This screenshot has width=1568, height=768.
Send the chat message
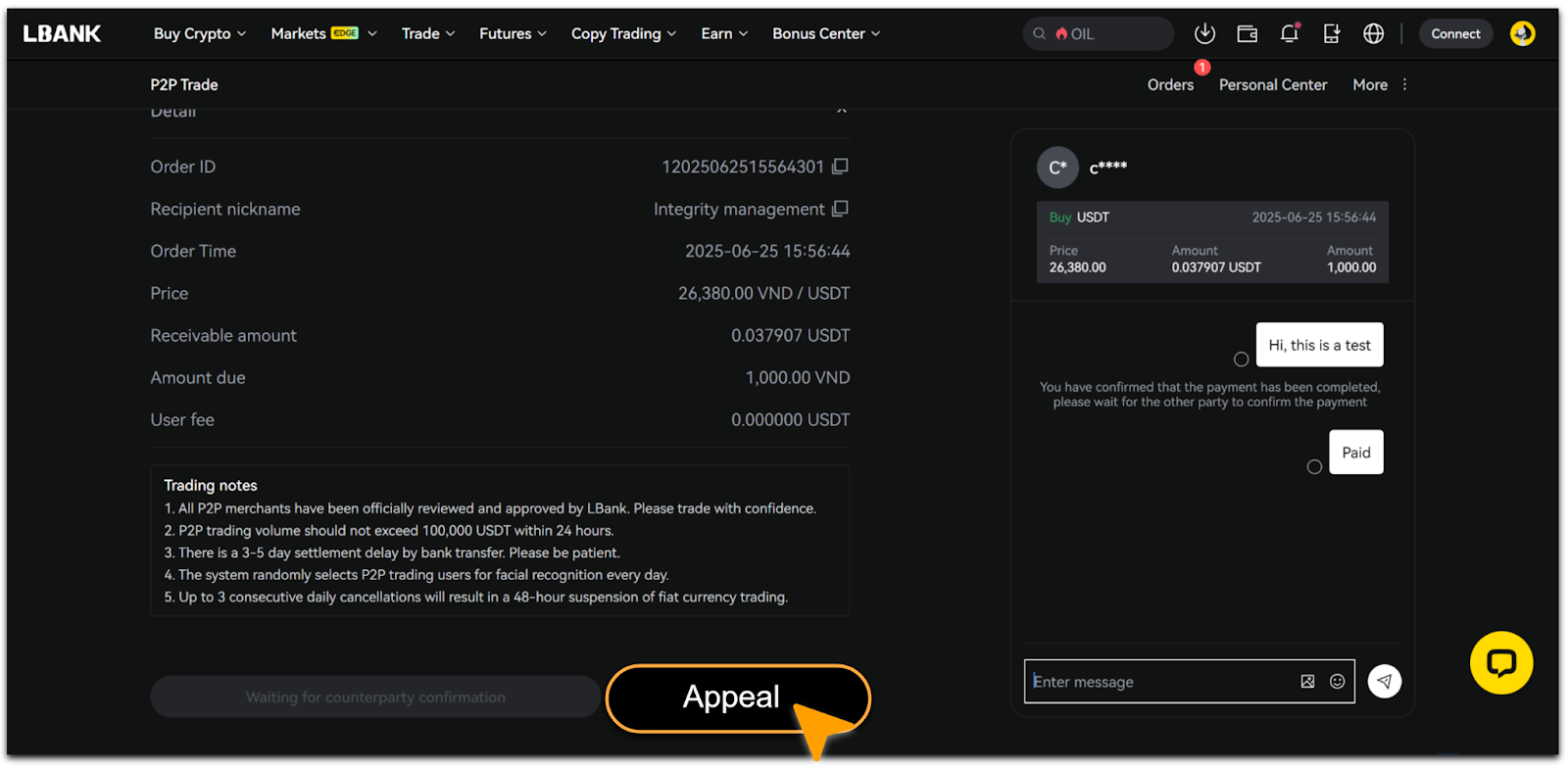[1384, 681]
